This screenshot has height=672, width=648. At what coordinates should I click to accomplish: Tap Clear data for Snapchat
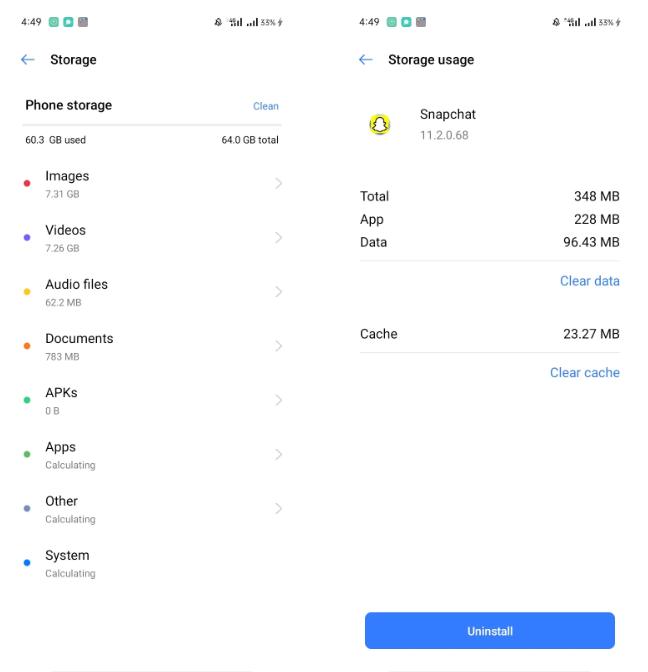(589, 281)
